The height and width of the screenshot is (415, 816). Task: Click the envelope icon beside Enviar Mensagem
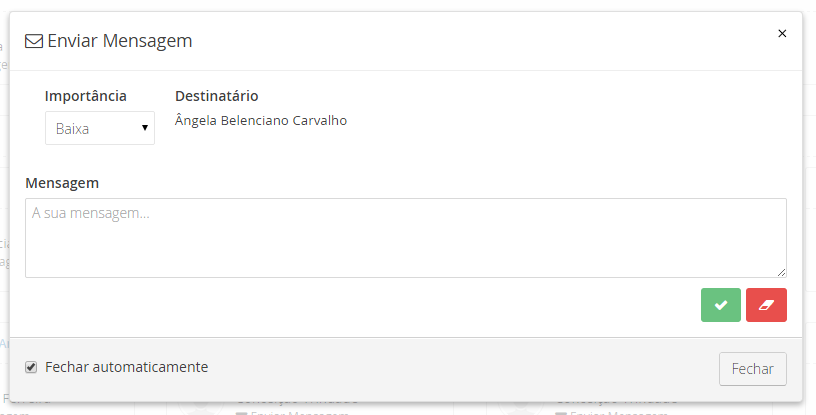click(34, 41)
